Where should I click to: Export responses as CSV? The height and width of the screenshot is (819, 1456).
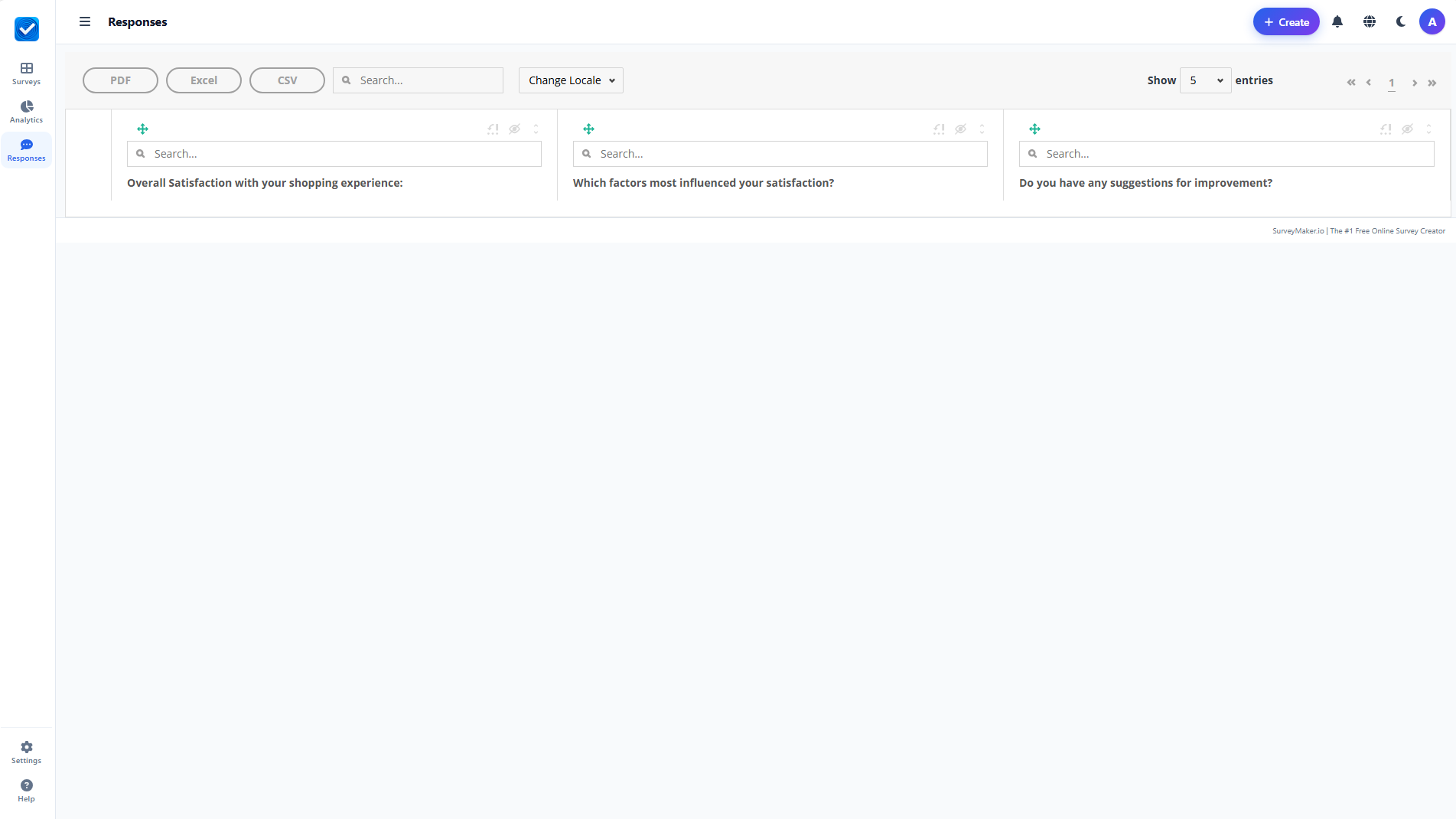click(287, 80)
